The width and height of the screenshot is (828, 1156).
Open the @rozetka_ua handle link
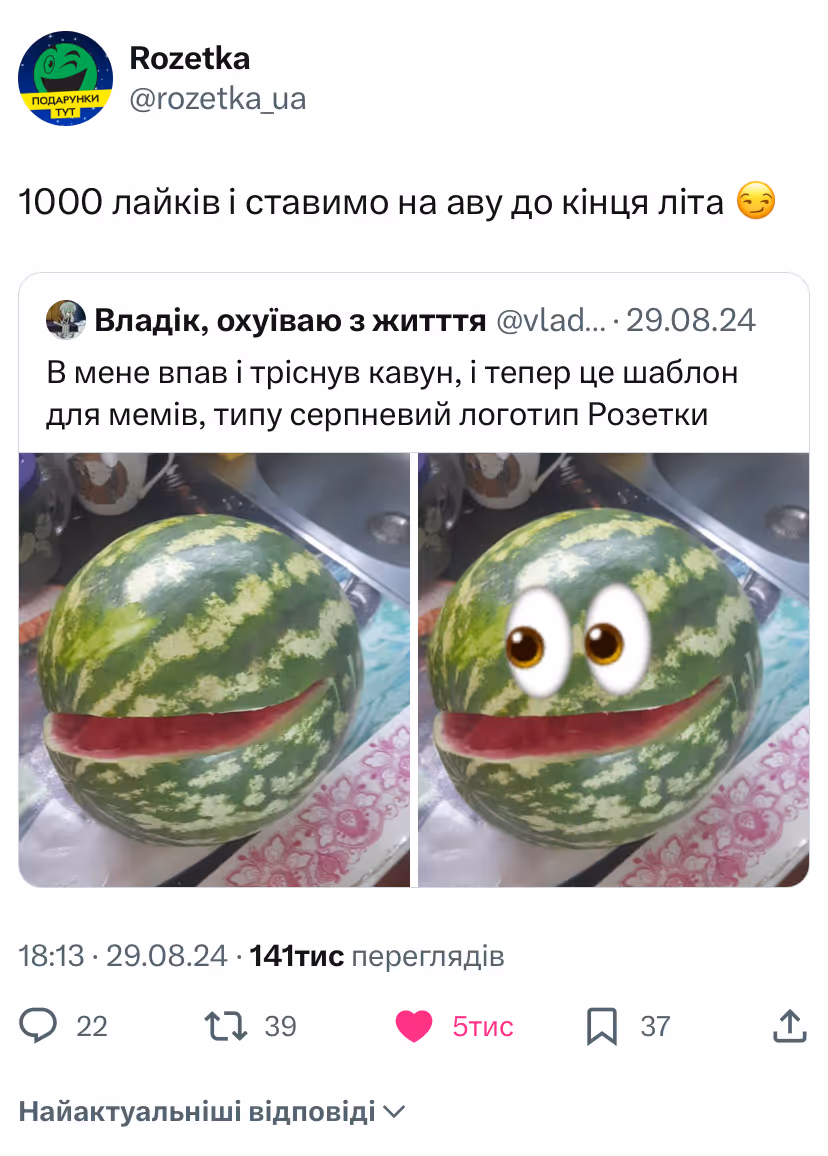click(218, 99)
